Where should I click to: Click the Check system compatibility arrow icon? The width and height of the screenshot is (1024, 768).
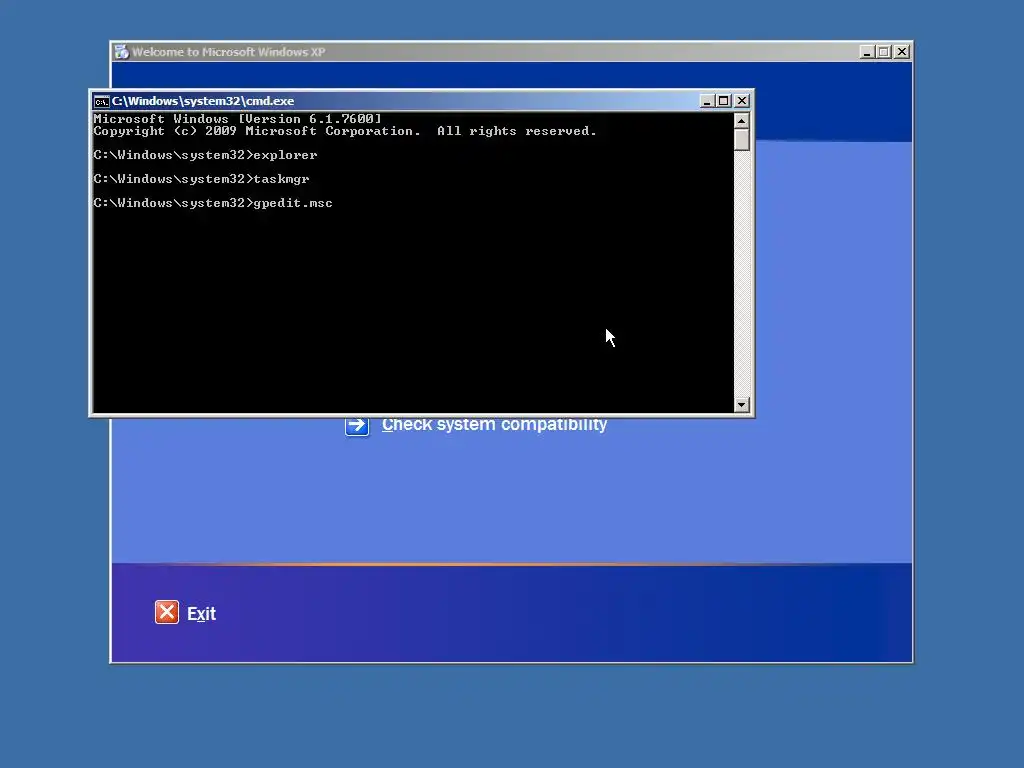pyautogui.click(x=357, y=426)
